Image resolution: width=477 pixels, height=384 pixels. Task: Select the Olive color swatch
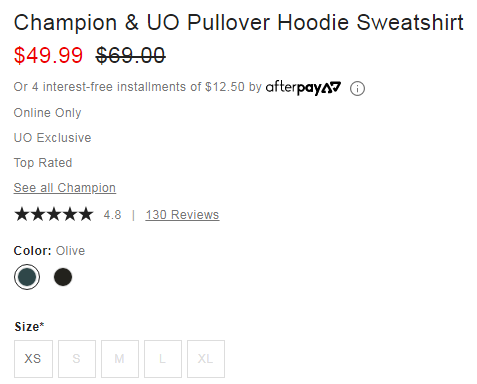click(x=27, y=277)
